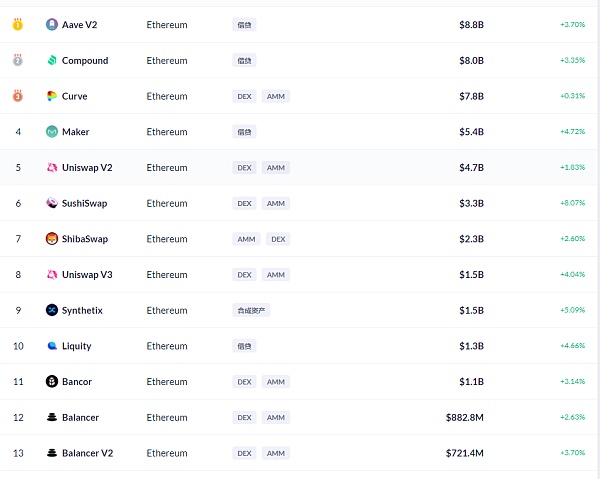Click the gold first-place medal icon

18,24
